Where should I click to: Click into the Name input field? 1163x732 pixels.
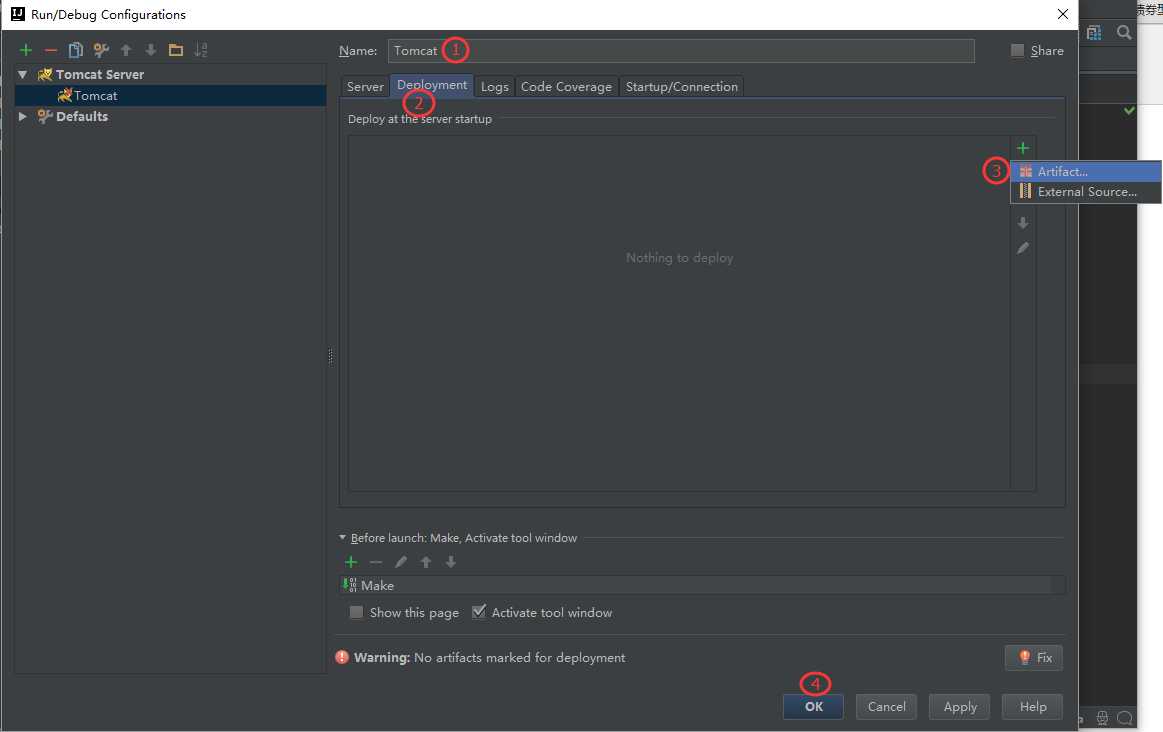click(x=681, y=50)
